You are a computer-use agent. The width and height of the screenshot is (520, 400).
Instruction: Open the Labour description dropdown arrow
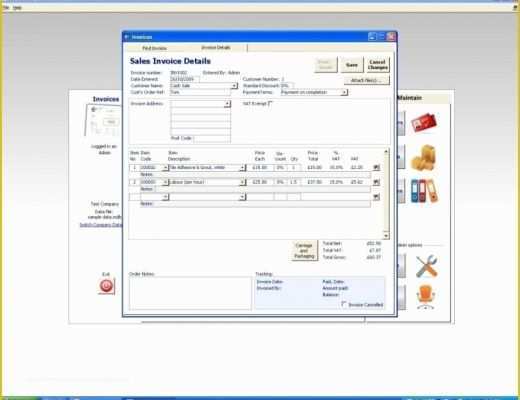click(x=242, y=182)
